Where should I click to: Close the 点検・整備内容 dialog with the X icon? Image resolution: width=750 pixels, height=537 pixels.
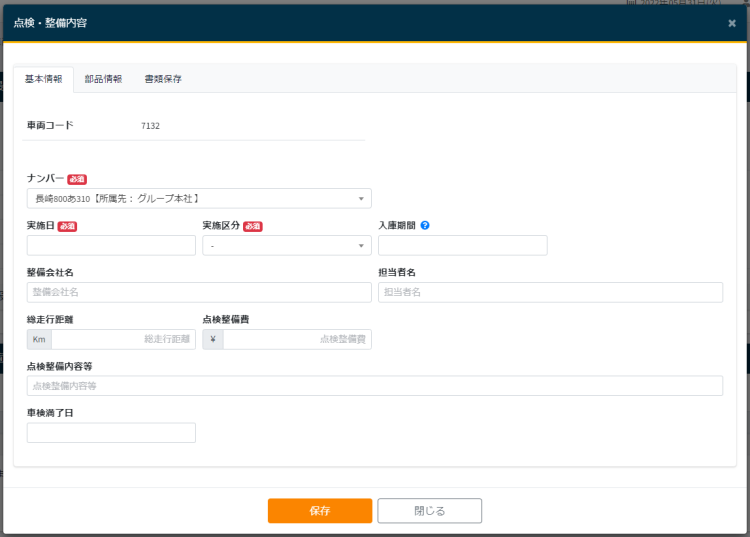(x=731, y=23)
